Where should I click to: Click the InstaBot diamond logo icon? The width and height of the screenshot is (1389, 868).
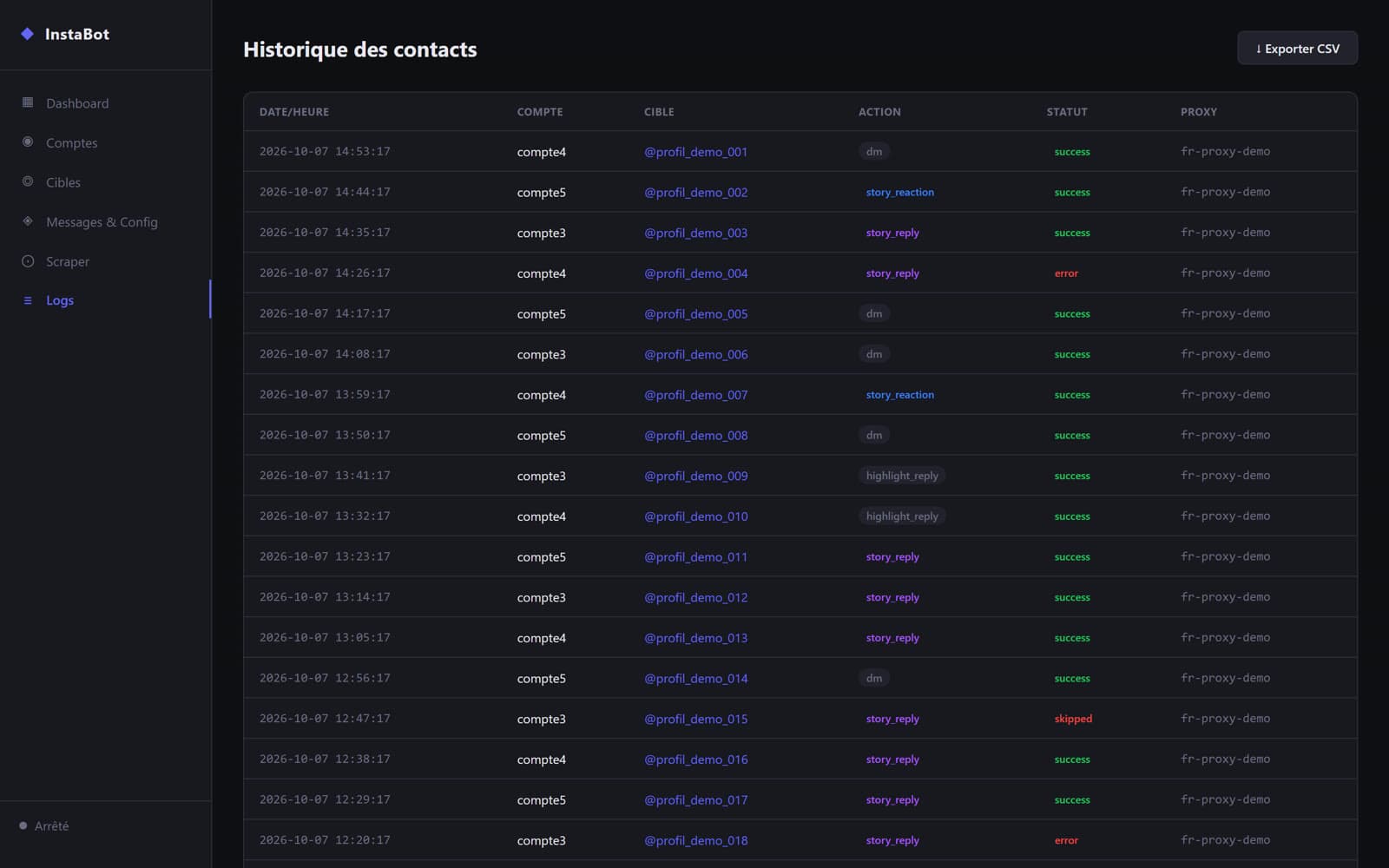[x=27, y=34]
